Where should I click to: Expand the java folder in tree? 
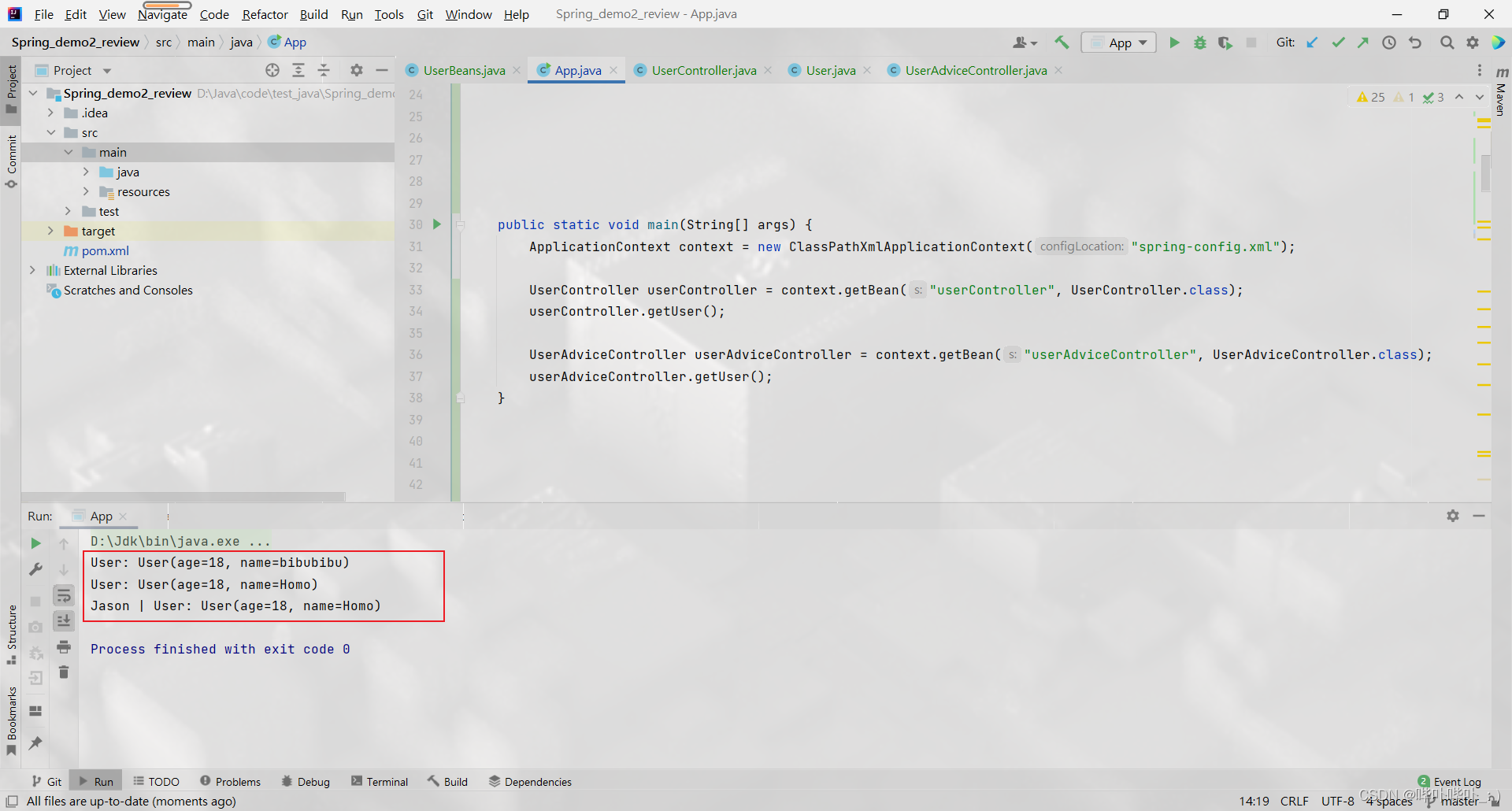(87, 172)
